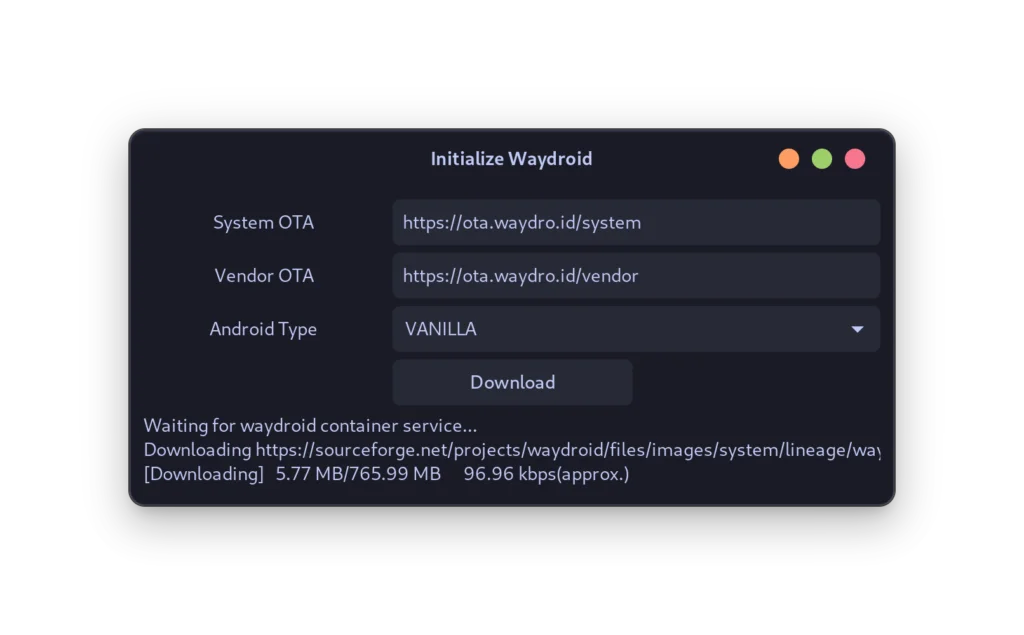Click the green window control circle
The height and width of the screenshot is (635, 1024).
[822, 158]
